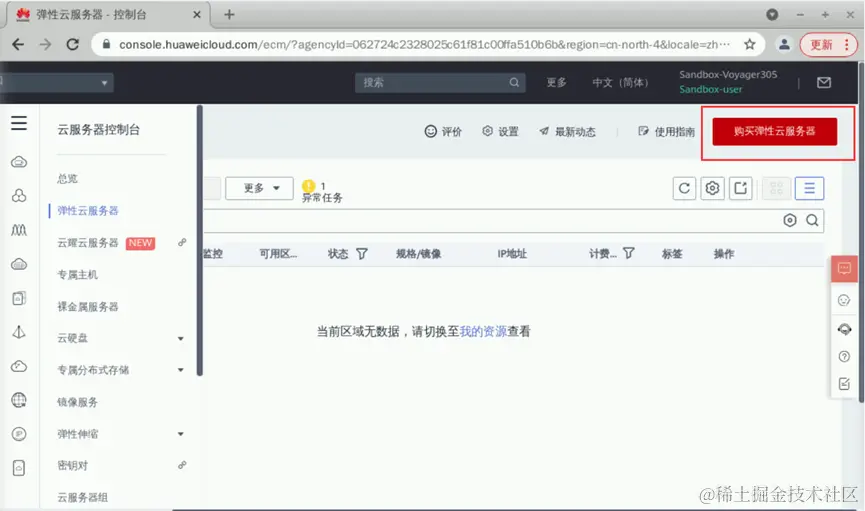Screen dimensions: 865x511
Task: Click the browser forward arrow
Action: click(x=45, y=45)
